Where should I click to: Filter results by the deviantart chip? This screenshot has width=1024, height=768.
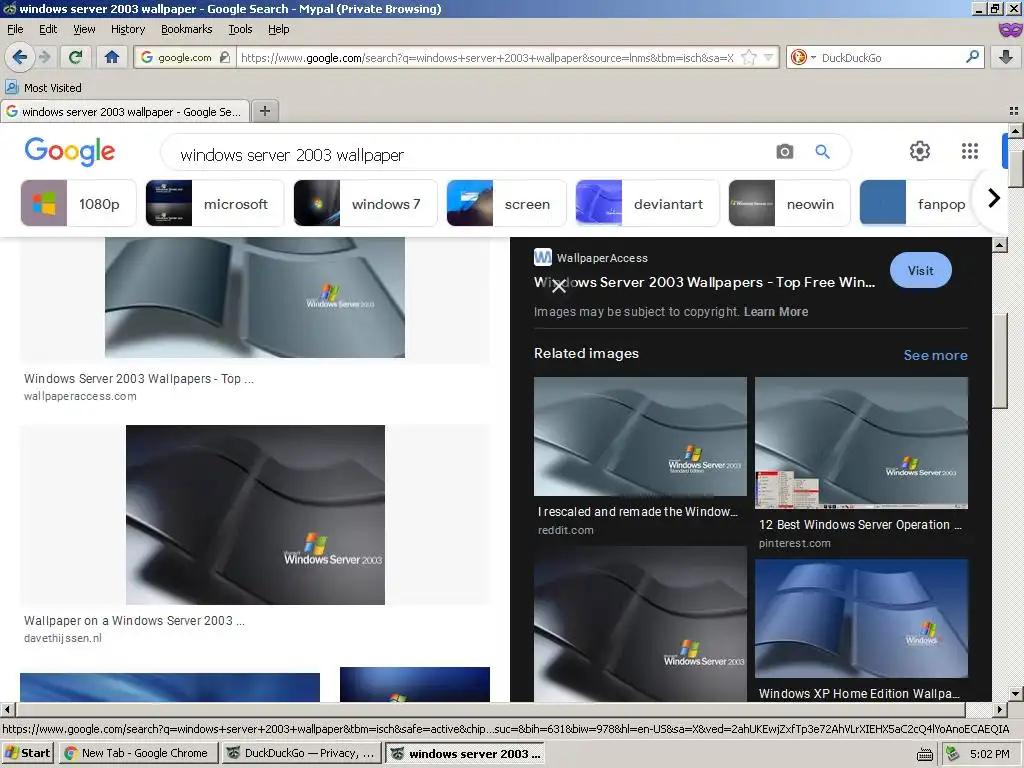[x=647, y=204]
